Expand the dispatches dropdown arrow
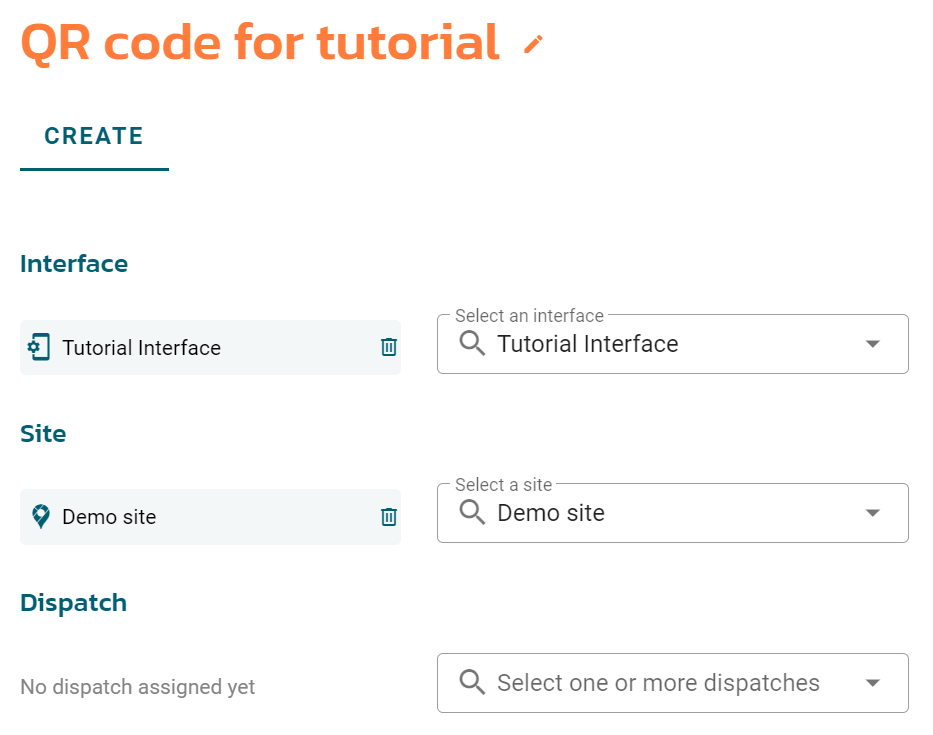The image size is (933, 735). pyautogui.click(x=872, y=683)
